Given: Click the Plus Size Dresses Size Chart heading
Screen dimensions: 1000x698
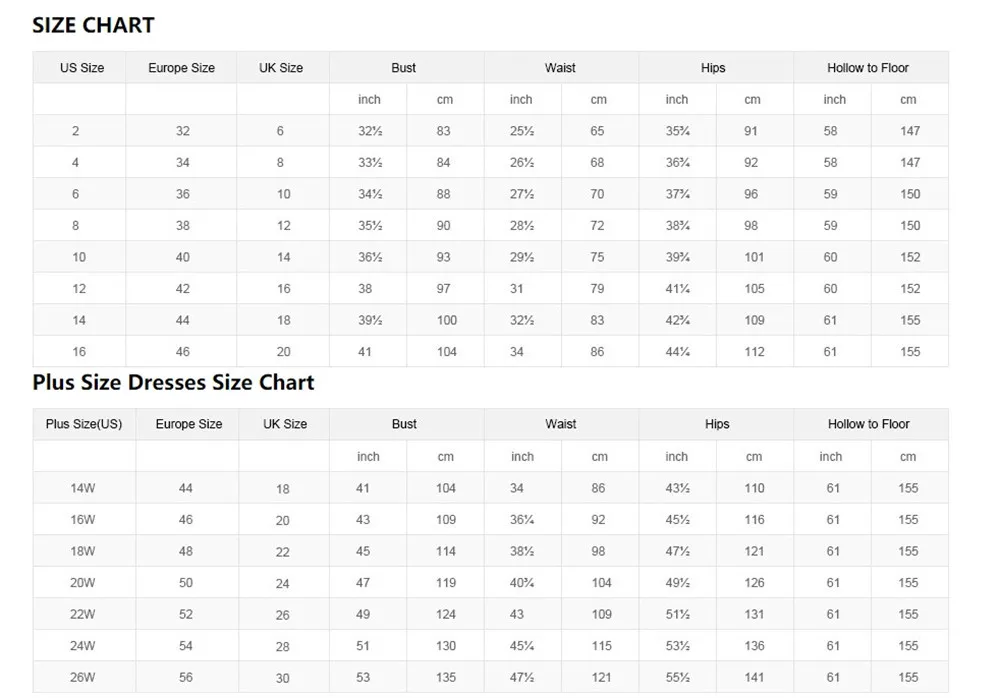Looking at the screenshot, I should pos(173,382).
